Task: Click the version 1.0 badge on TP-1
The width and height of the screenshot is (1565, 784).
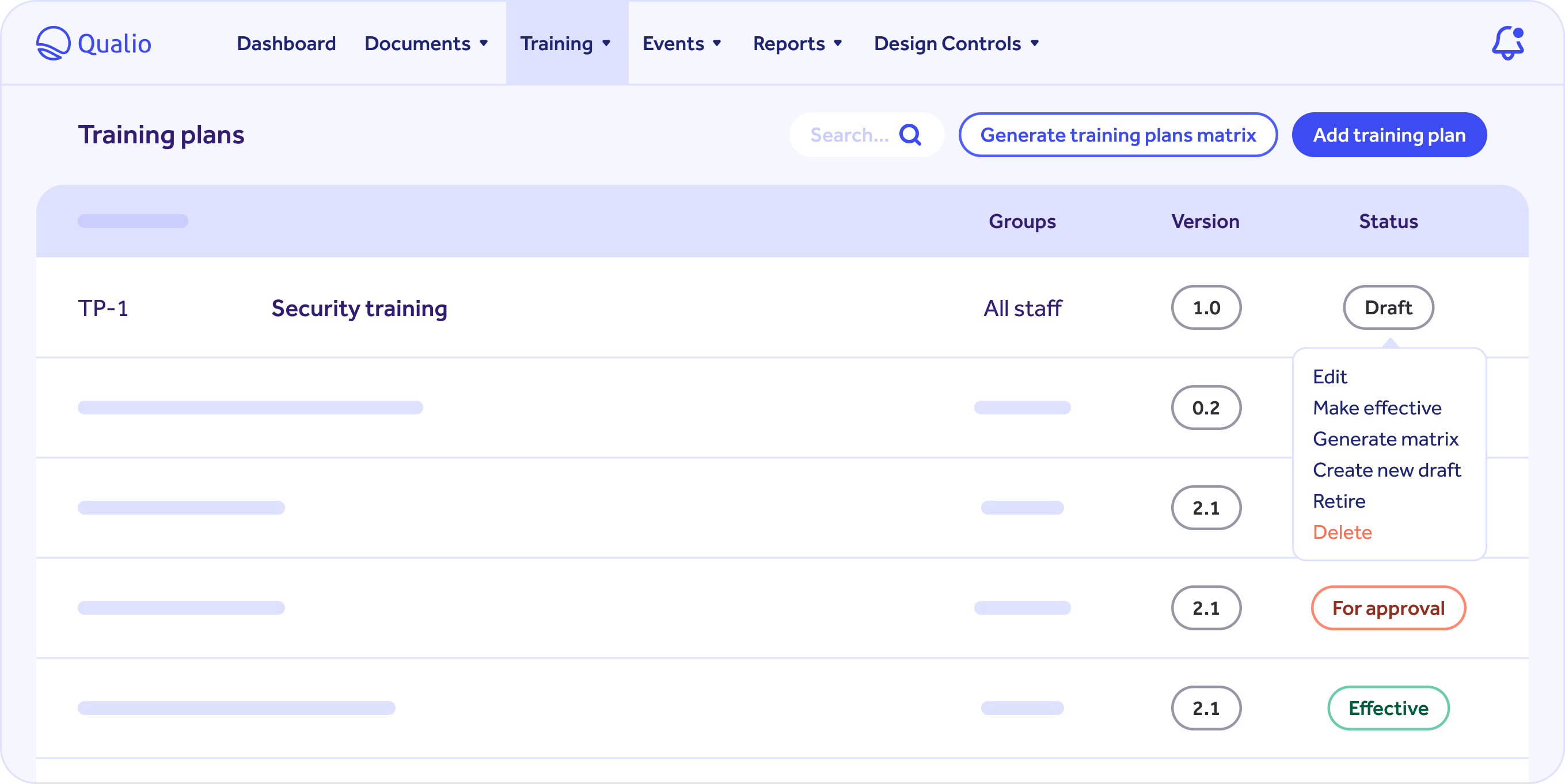Action: (1205, 307)
